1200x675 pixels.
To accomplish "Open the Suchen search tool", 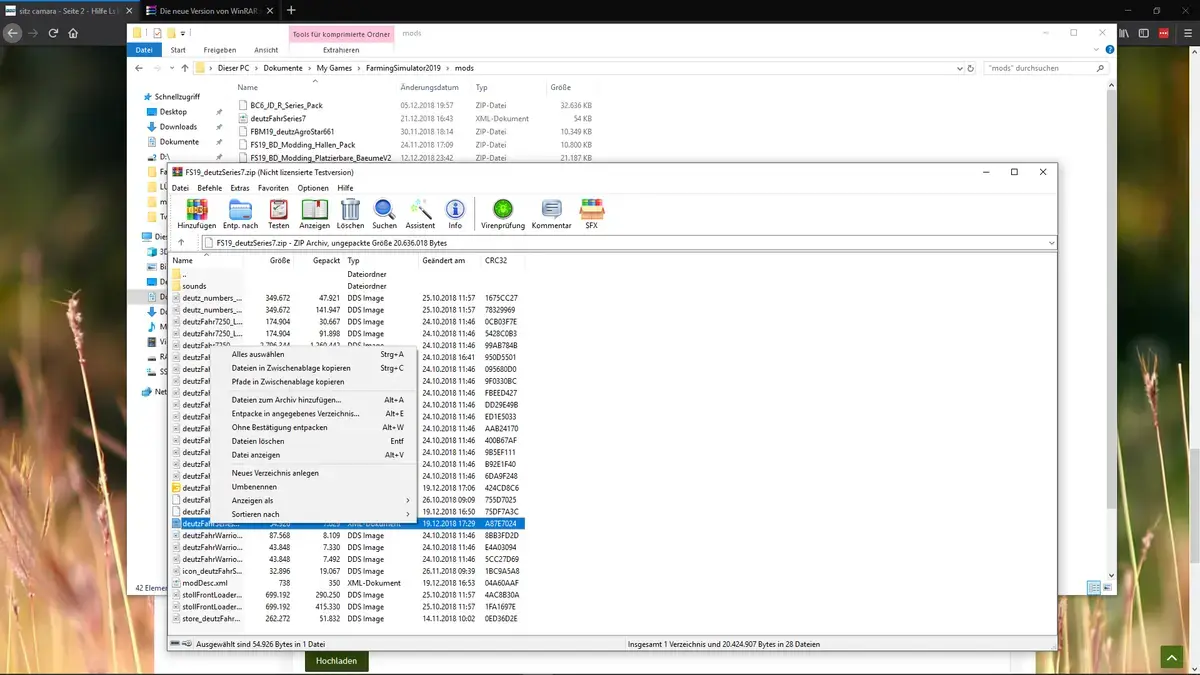I will pyautogui.click(x=384, y=211).
